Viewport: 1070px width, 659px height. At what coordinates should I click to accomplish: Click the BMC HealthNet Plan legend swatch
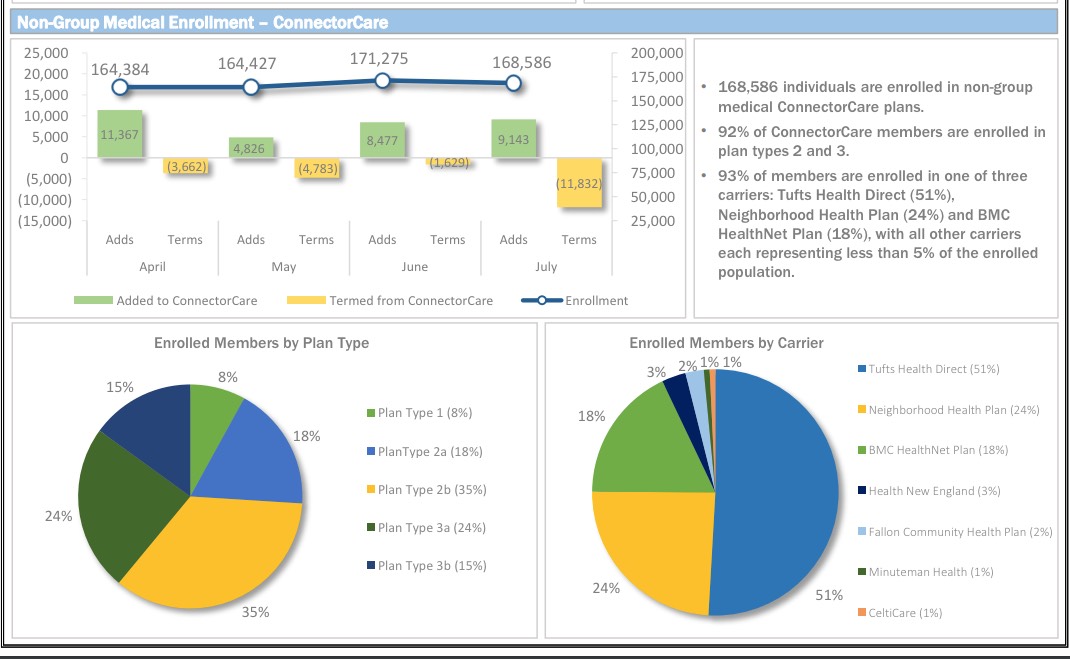[x=862, y=450]
